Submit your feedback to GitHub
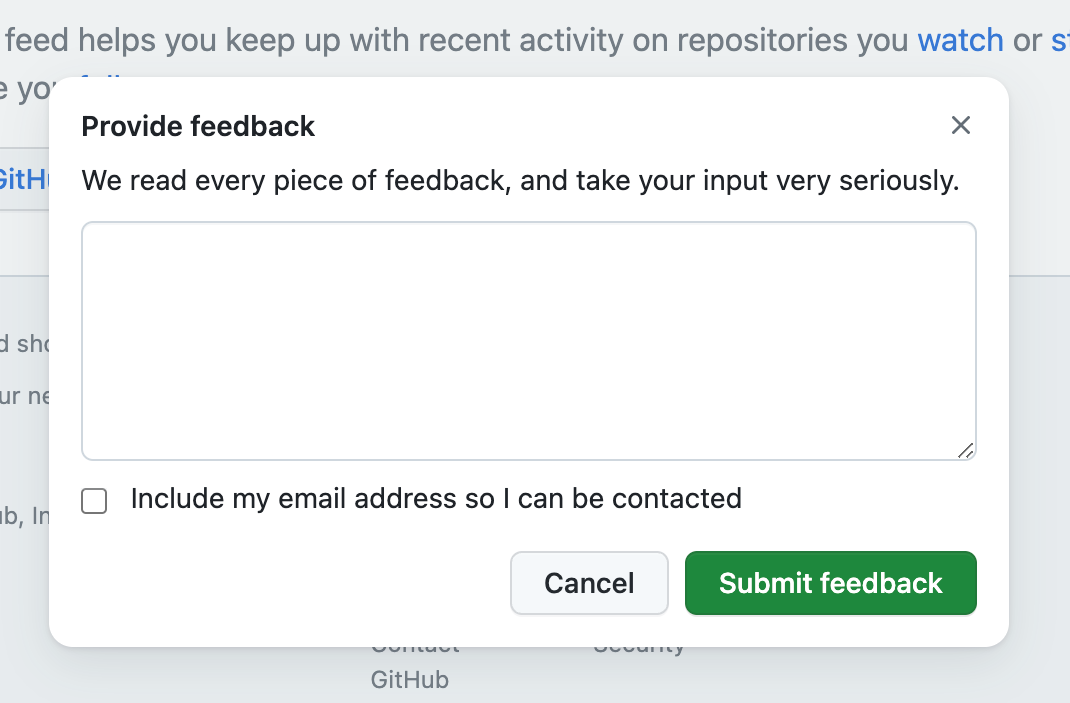 (x=830, y=583)
